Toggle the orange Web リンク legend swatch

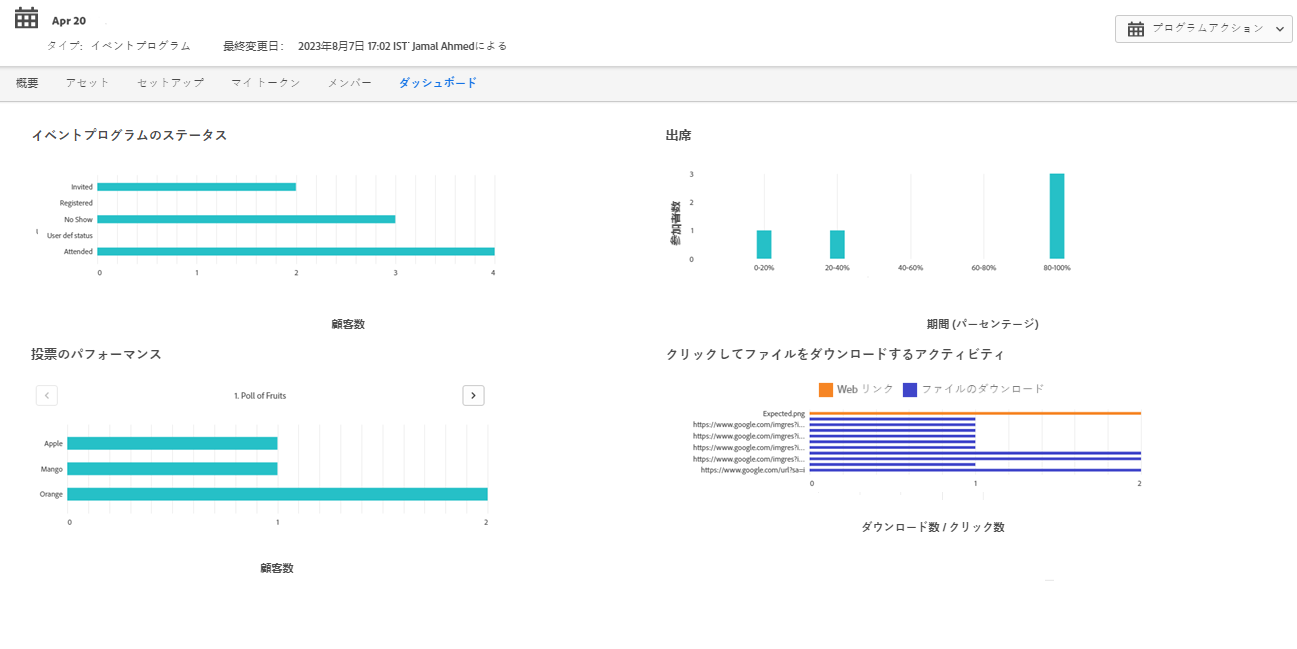coord(825,389)
